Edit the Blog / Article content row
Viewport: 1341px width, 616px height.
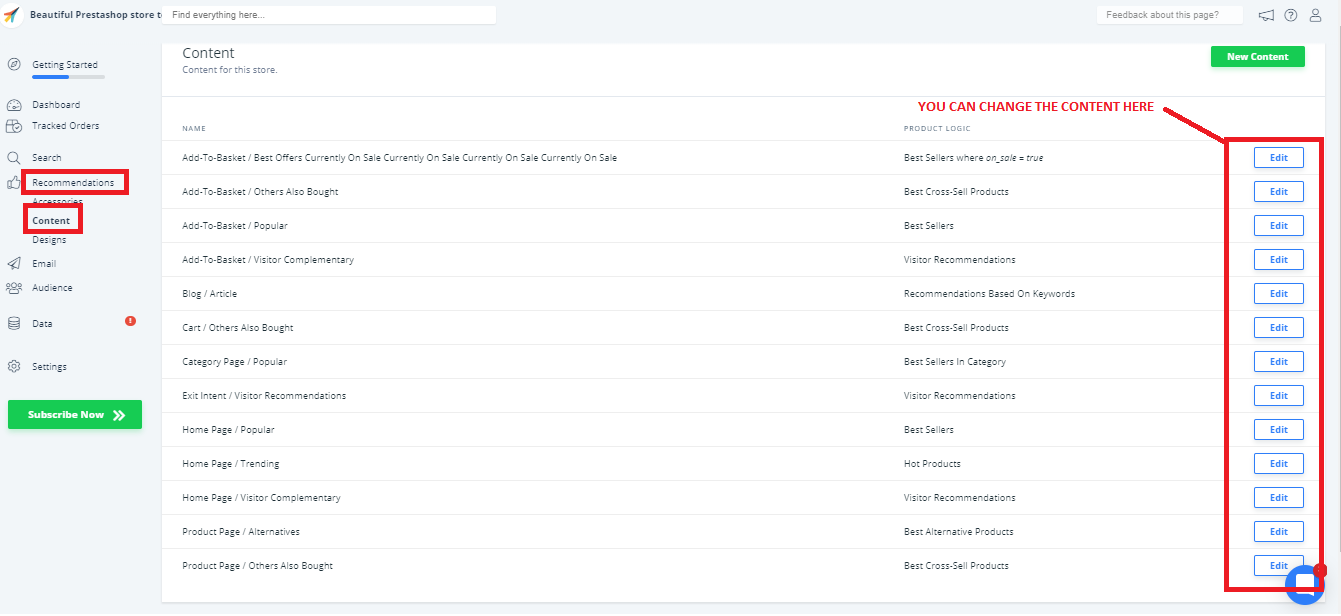pyautogui.click(x=1278, y=294)
